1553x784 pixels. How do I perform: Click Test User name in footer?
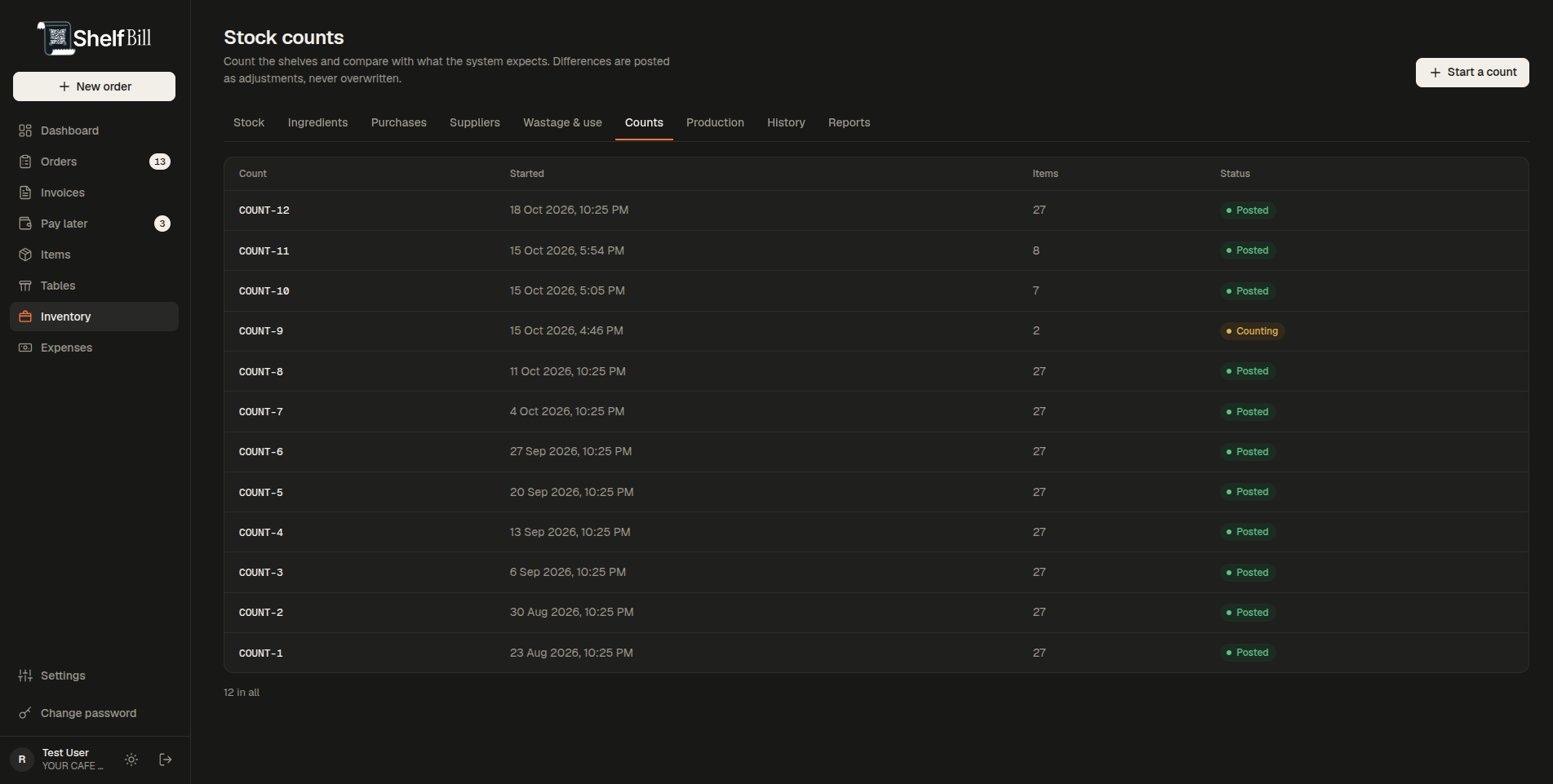(x=65, y=753)
